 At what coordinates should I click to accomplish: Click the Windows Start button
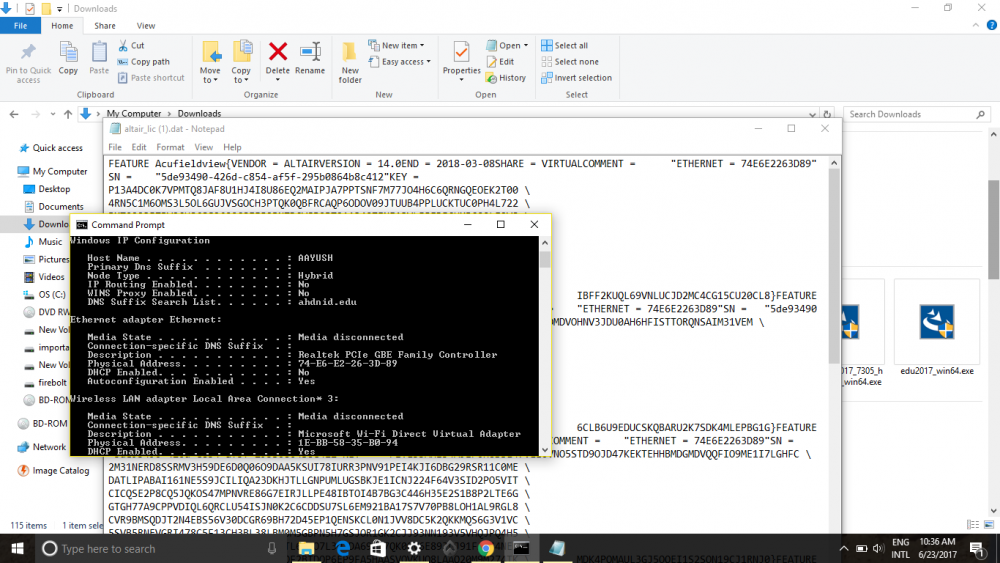pos(17,548)
